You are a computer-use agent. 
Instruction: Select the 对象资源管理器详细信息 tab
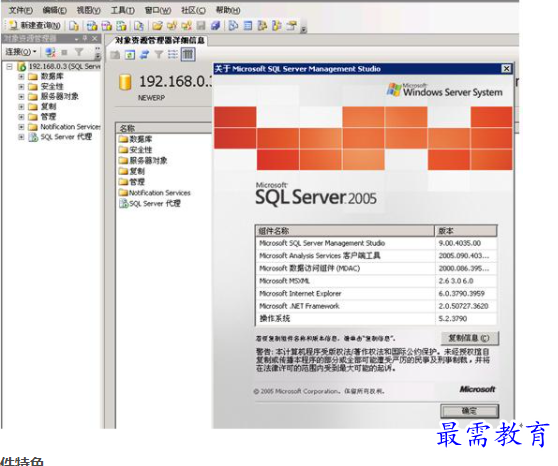(x=160, y=40)
